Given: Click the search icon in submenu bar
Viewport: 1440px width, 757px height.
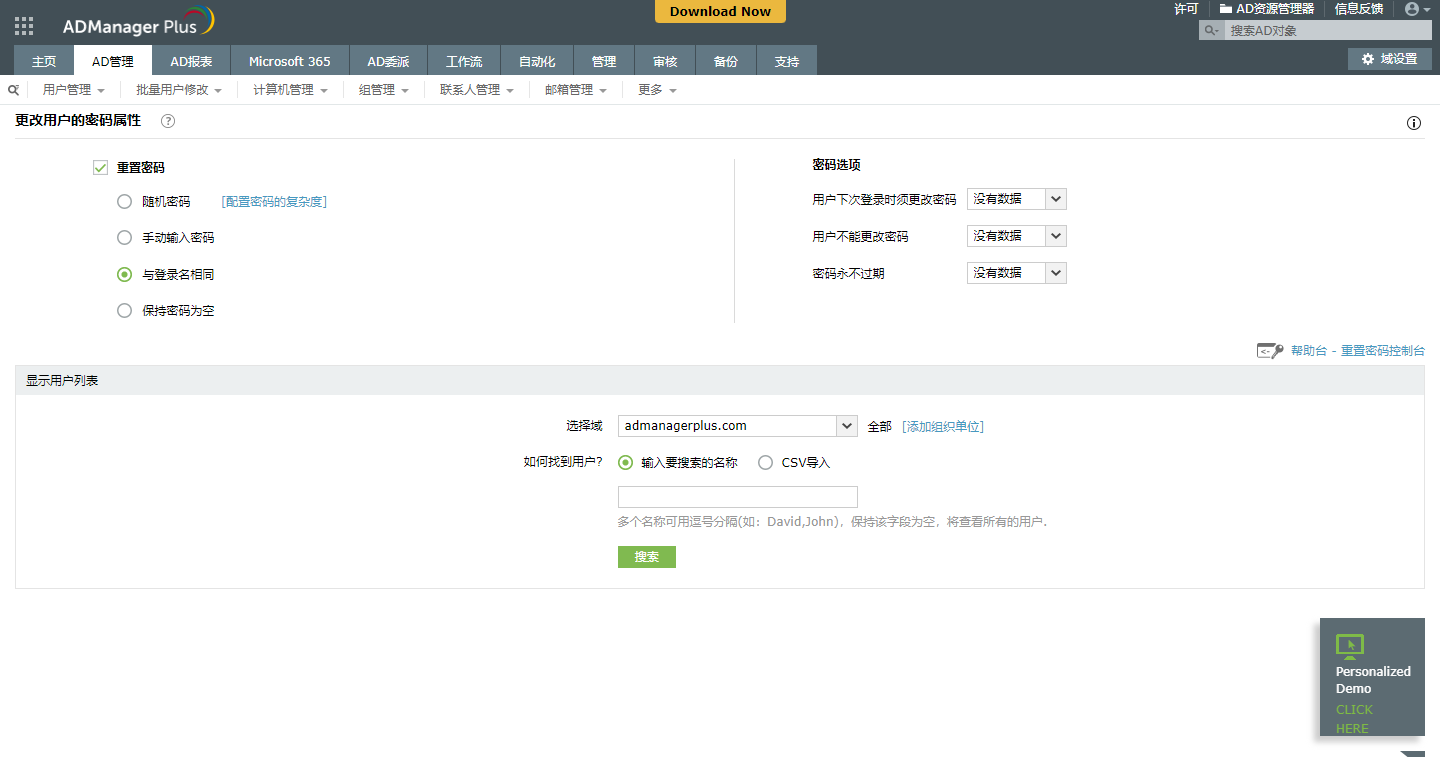Looking at the screenshot, I should click(x=13, y=90).
